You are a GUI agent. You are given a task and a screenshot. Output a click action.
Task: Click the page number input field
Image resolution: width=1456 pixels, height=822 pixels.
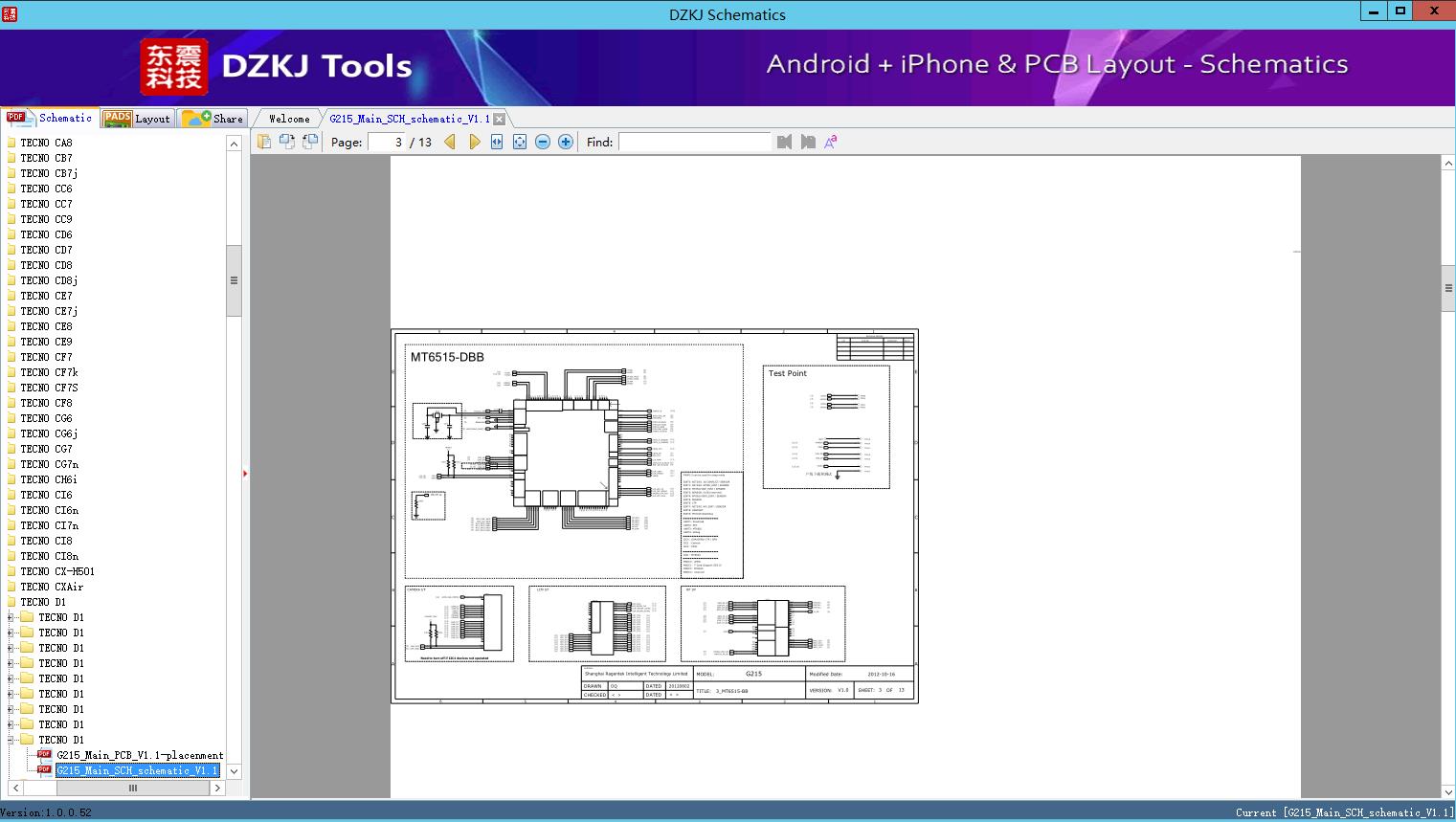(387, 142)
